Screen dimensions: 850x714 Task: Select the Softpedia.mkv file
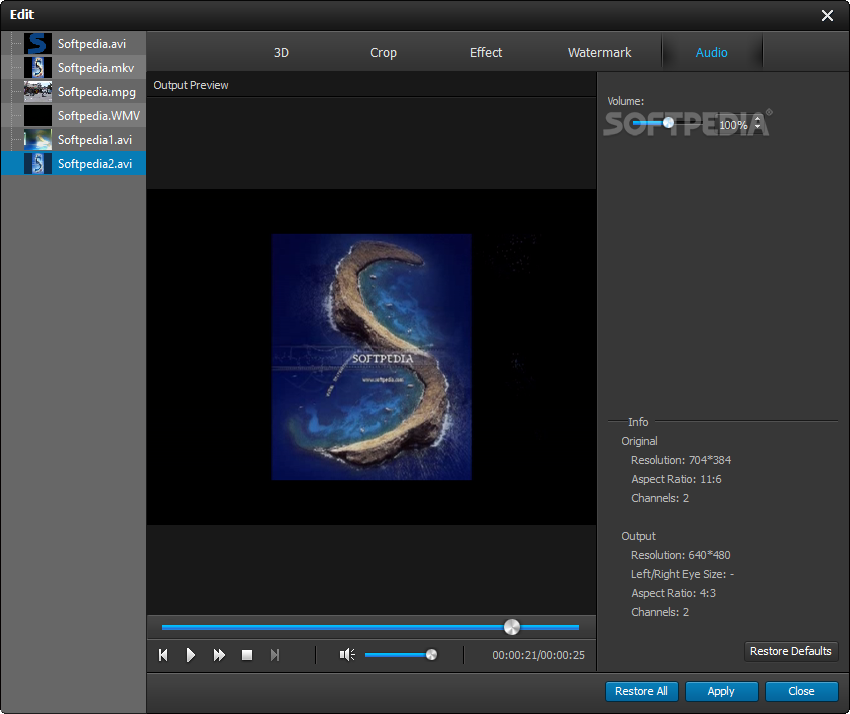point(96,68)
